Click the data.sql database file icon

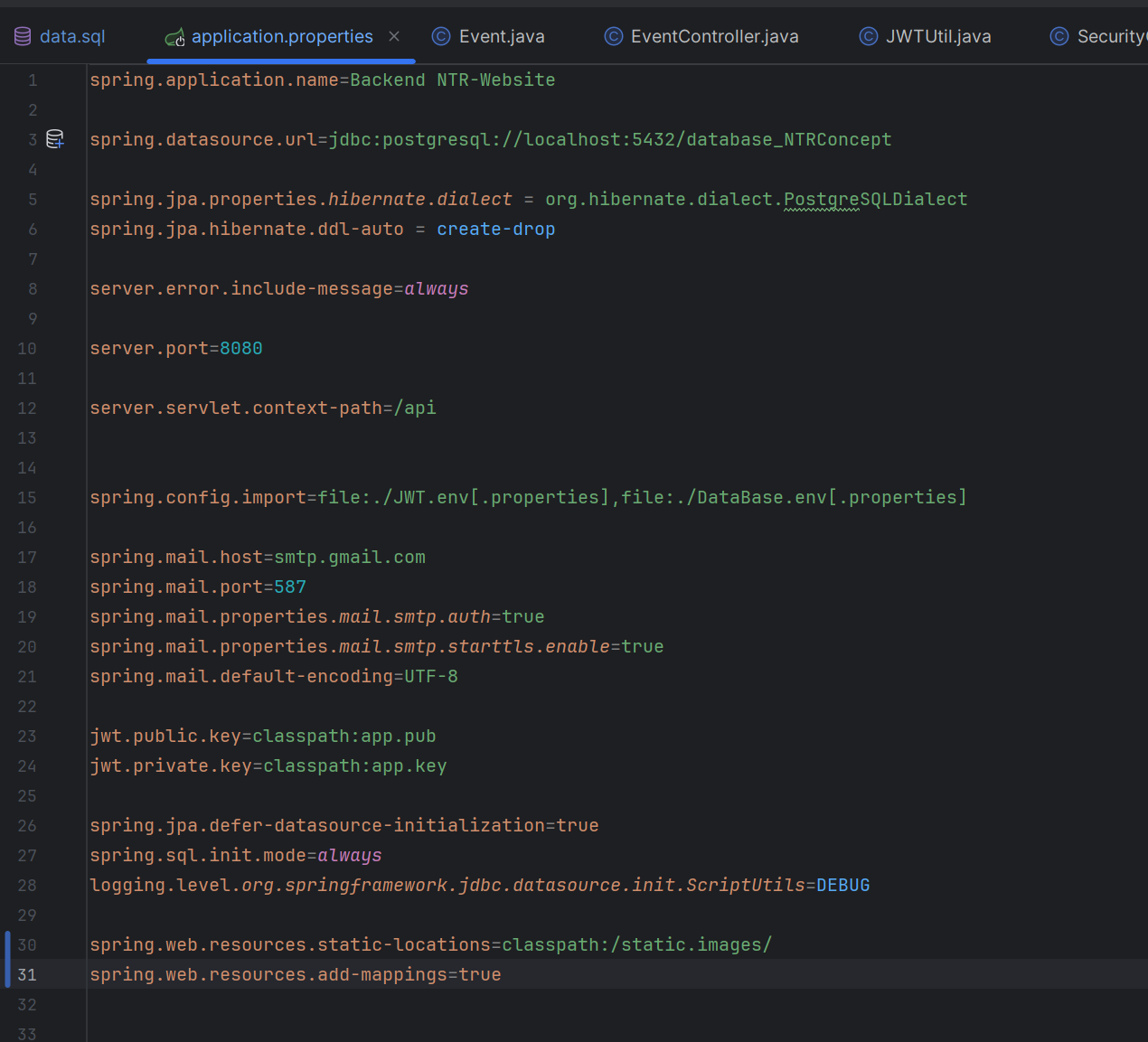(23, 36)
